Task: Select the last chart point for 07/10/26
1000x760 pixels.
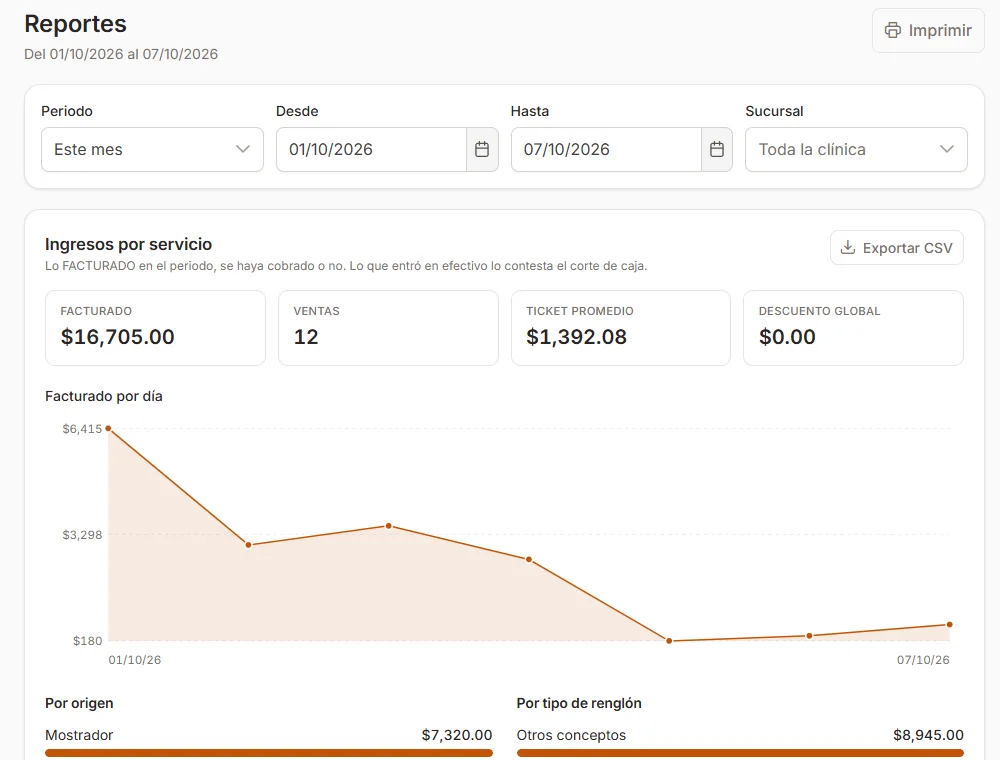Action: pos(950,624)
